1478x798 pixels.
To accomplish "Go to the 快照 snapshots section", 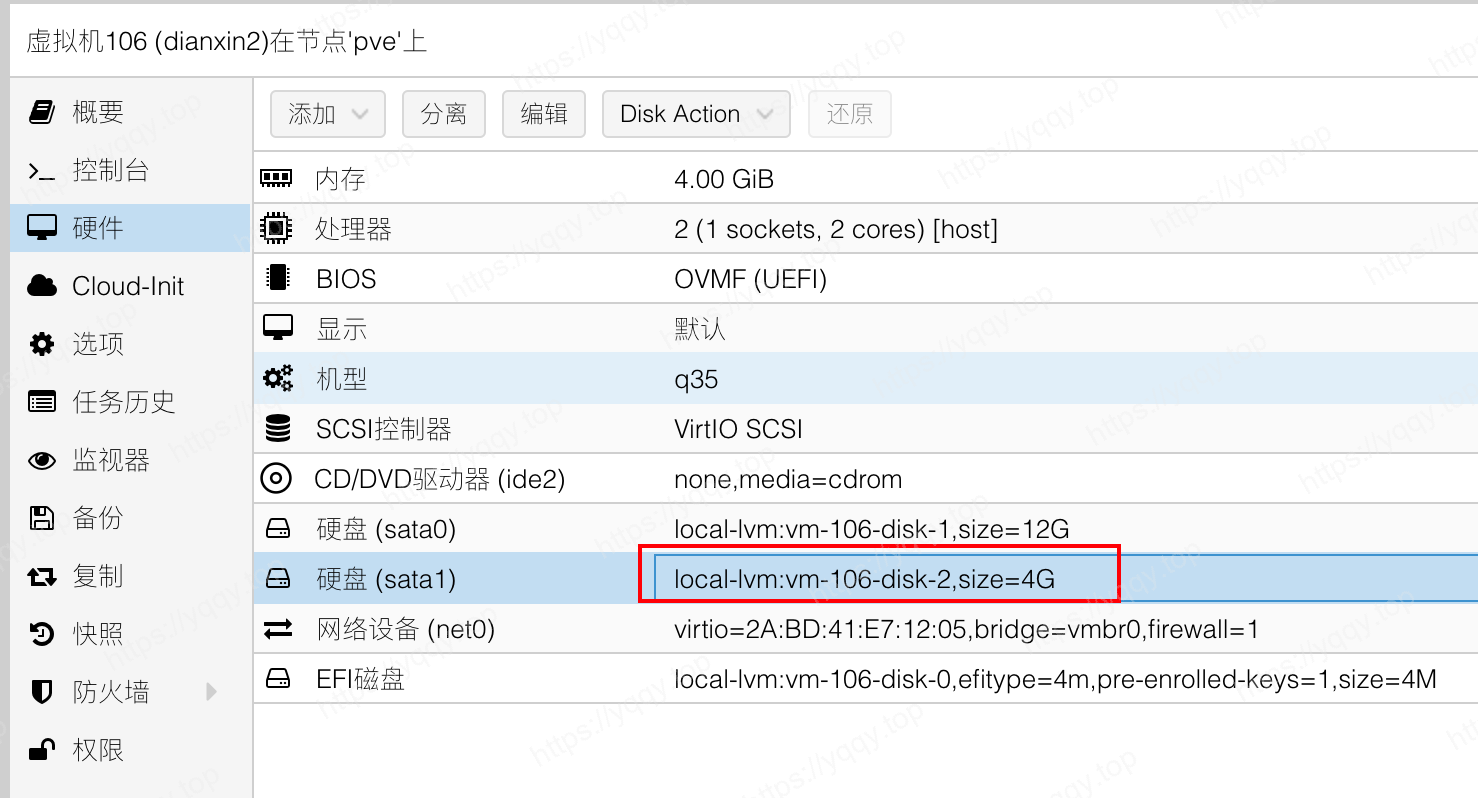I will (x=98, y=633).
